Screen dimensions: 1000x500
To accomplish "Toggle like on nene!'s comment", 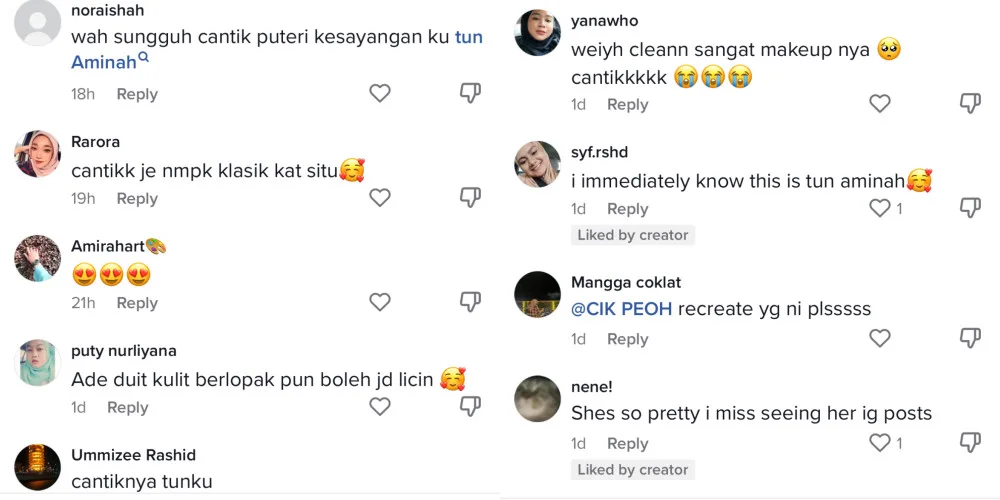I will (x=880, y=443).
